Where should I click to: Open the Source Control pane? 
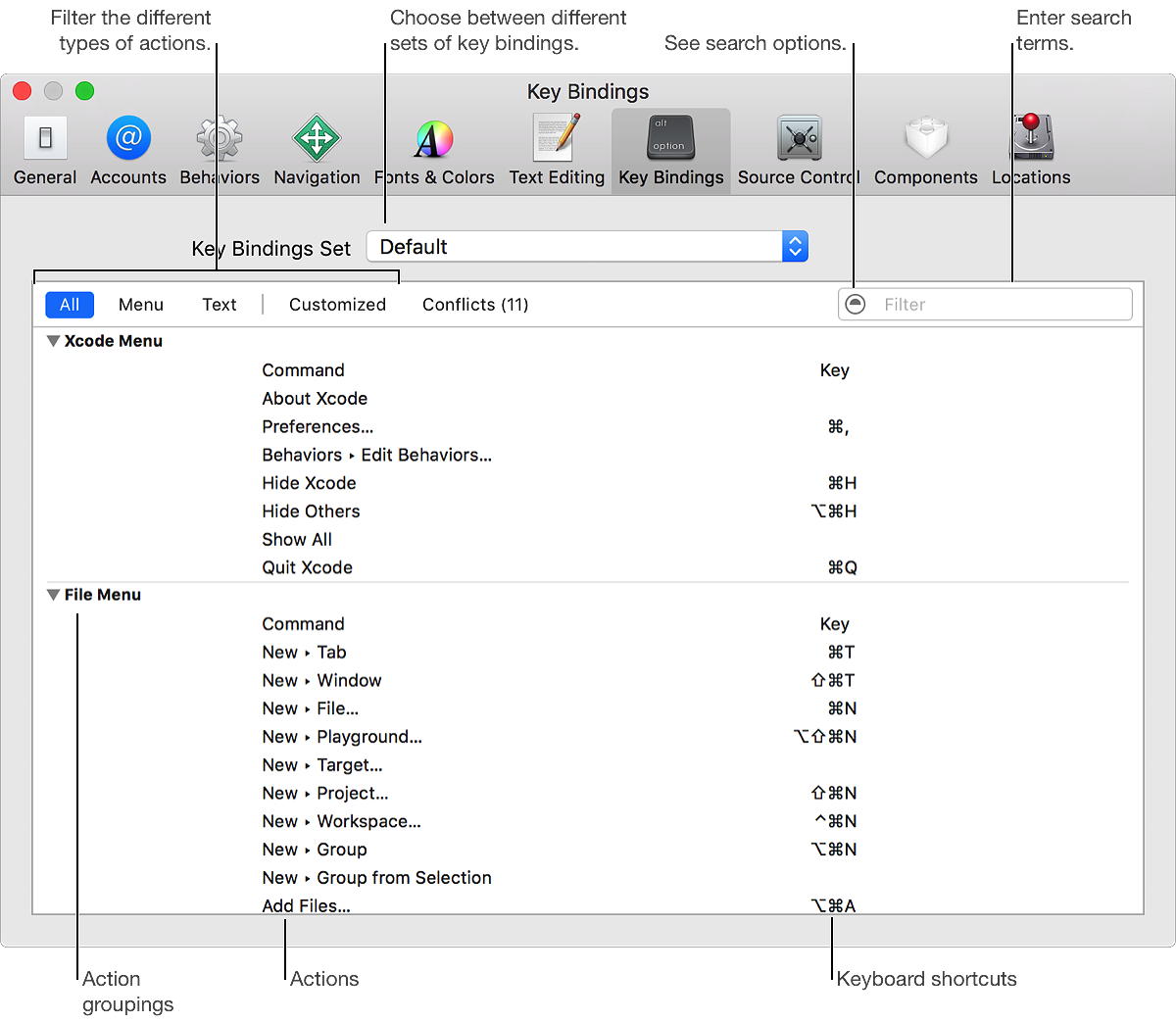[799, 150]
